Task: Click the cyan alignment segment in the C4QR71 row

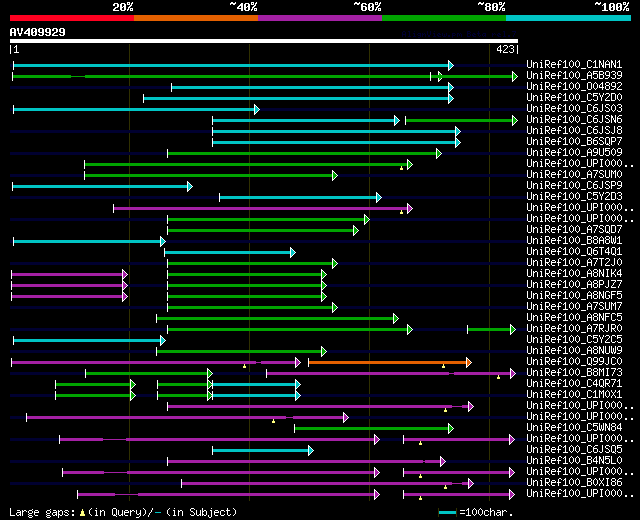Action: coord(256,384)
